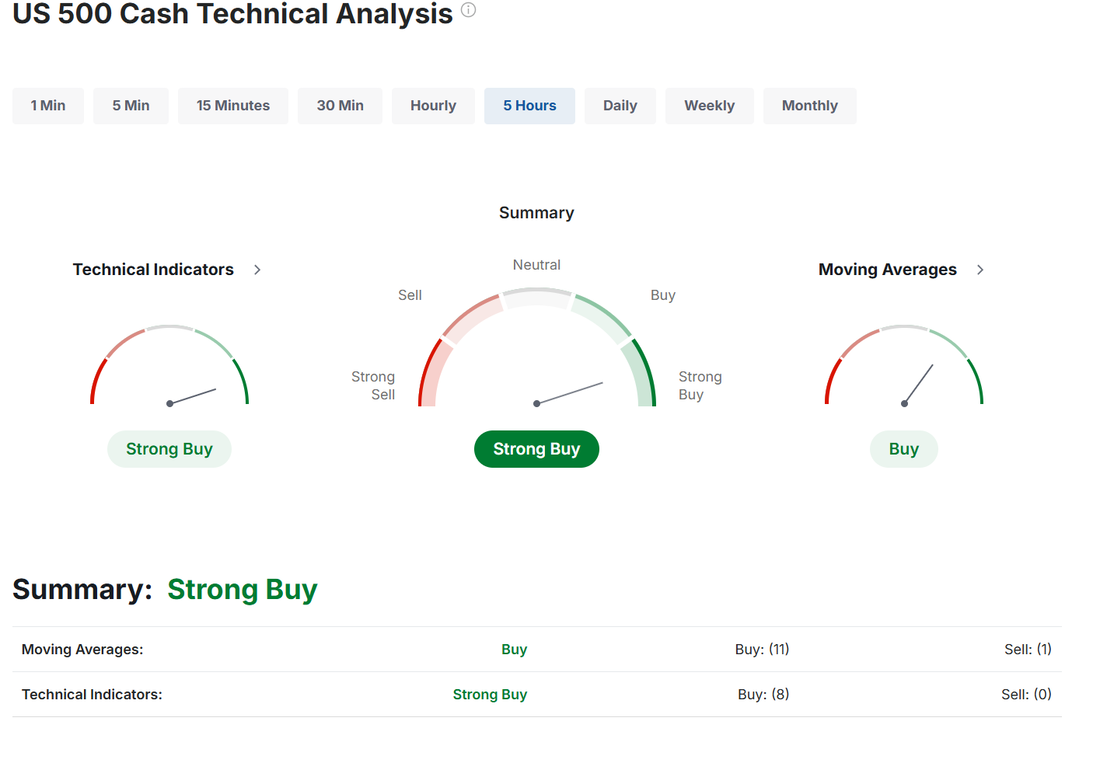Switch to Monthly timeframe

point(810,106)
